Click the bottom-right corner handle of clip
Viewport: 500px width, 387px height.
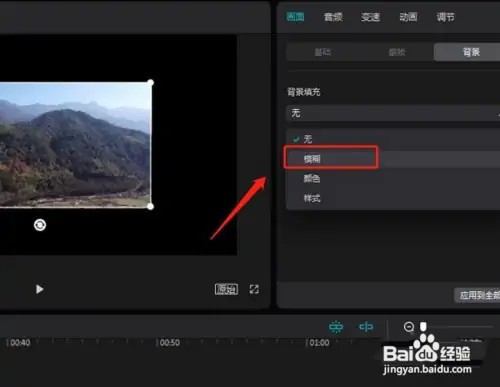tap(151, 207)
